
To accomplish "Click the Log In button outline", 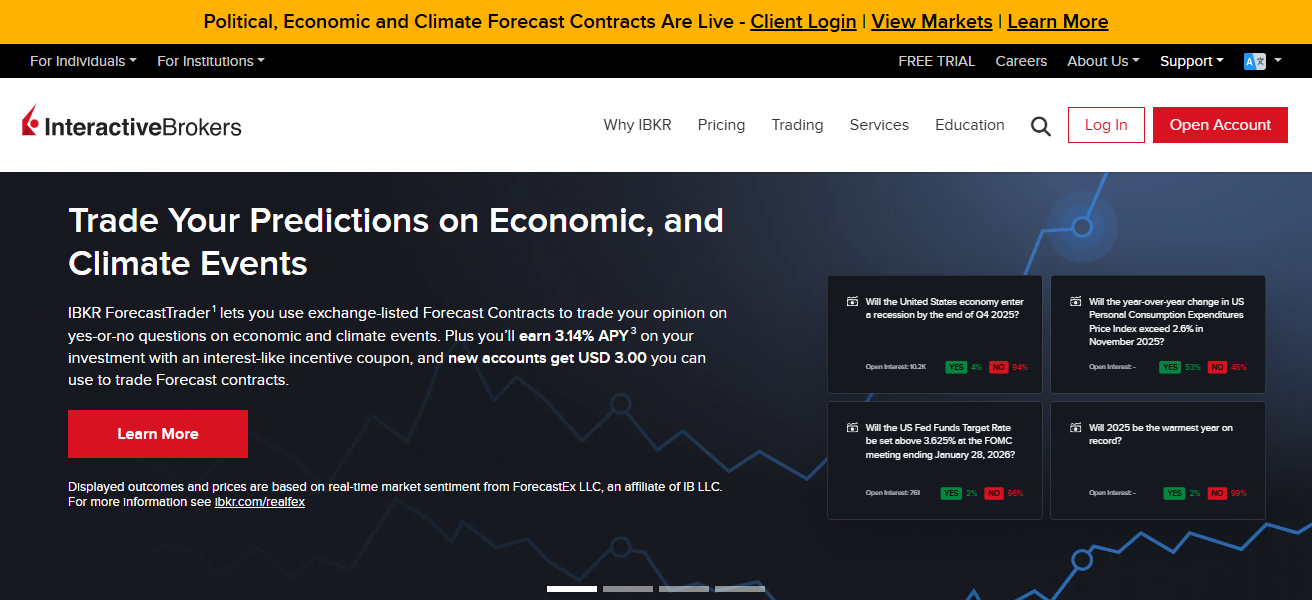I will (1106, 125).
